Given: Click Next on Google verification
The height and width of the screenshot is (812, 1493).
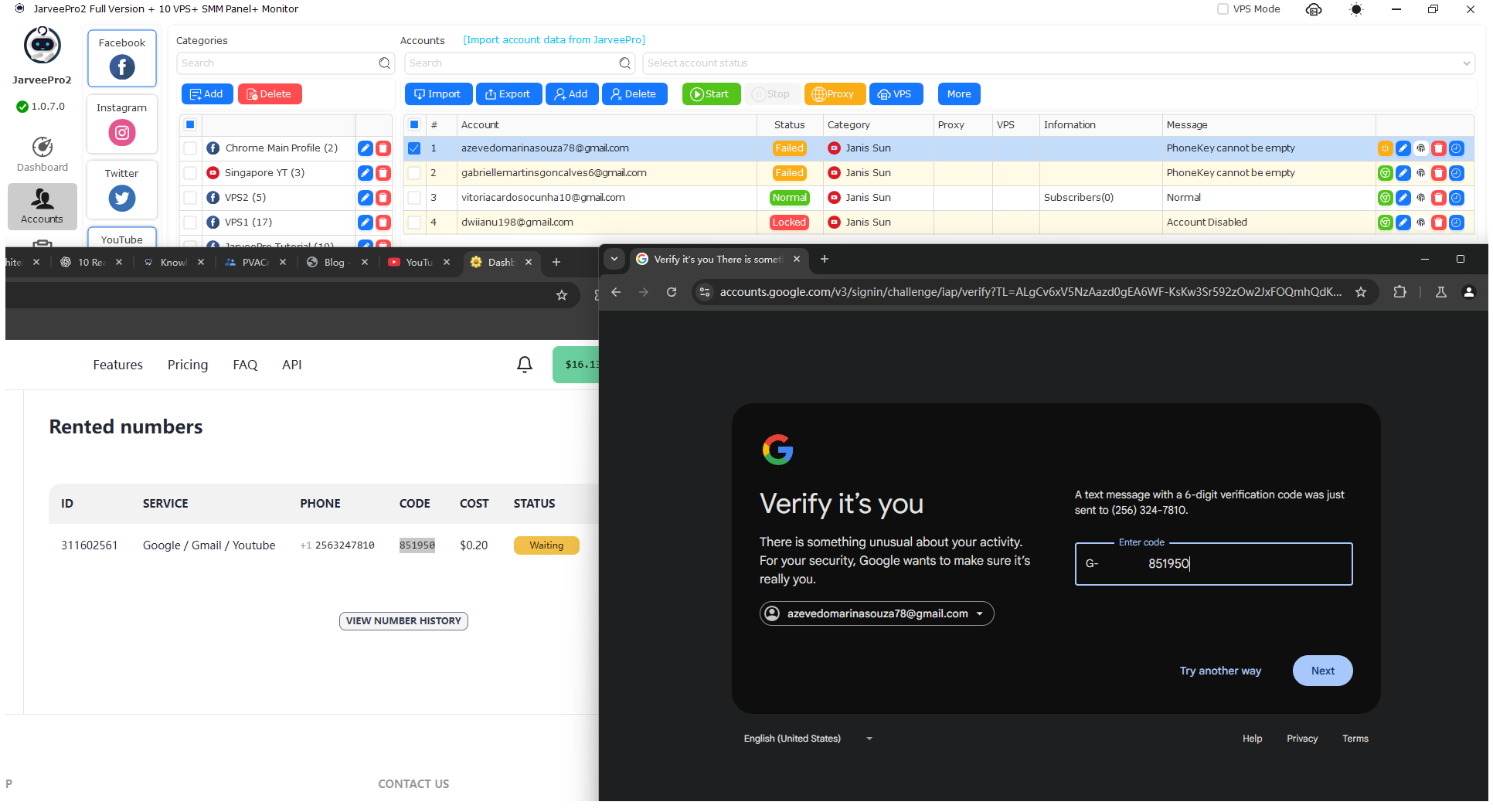Looking at the screenshot, I should pyautogui.click(x=1322, y=671).
